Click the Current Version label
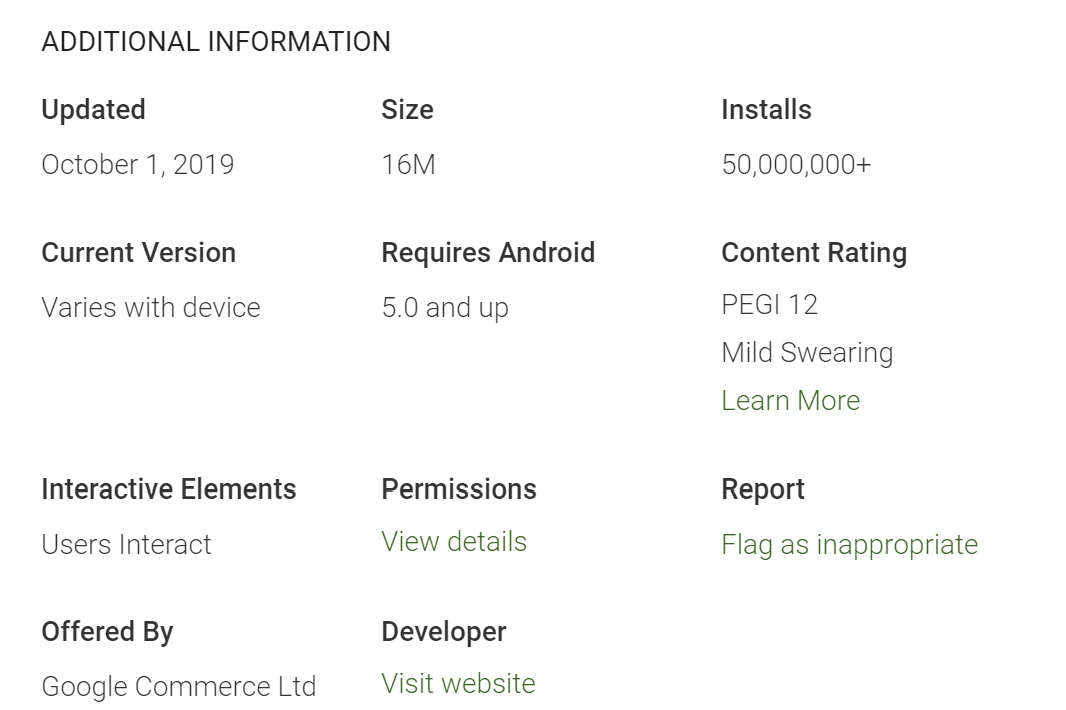The image size is (1066, 710). [x=139, y=253]
